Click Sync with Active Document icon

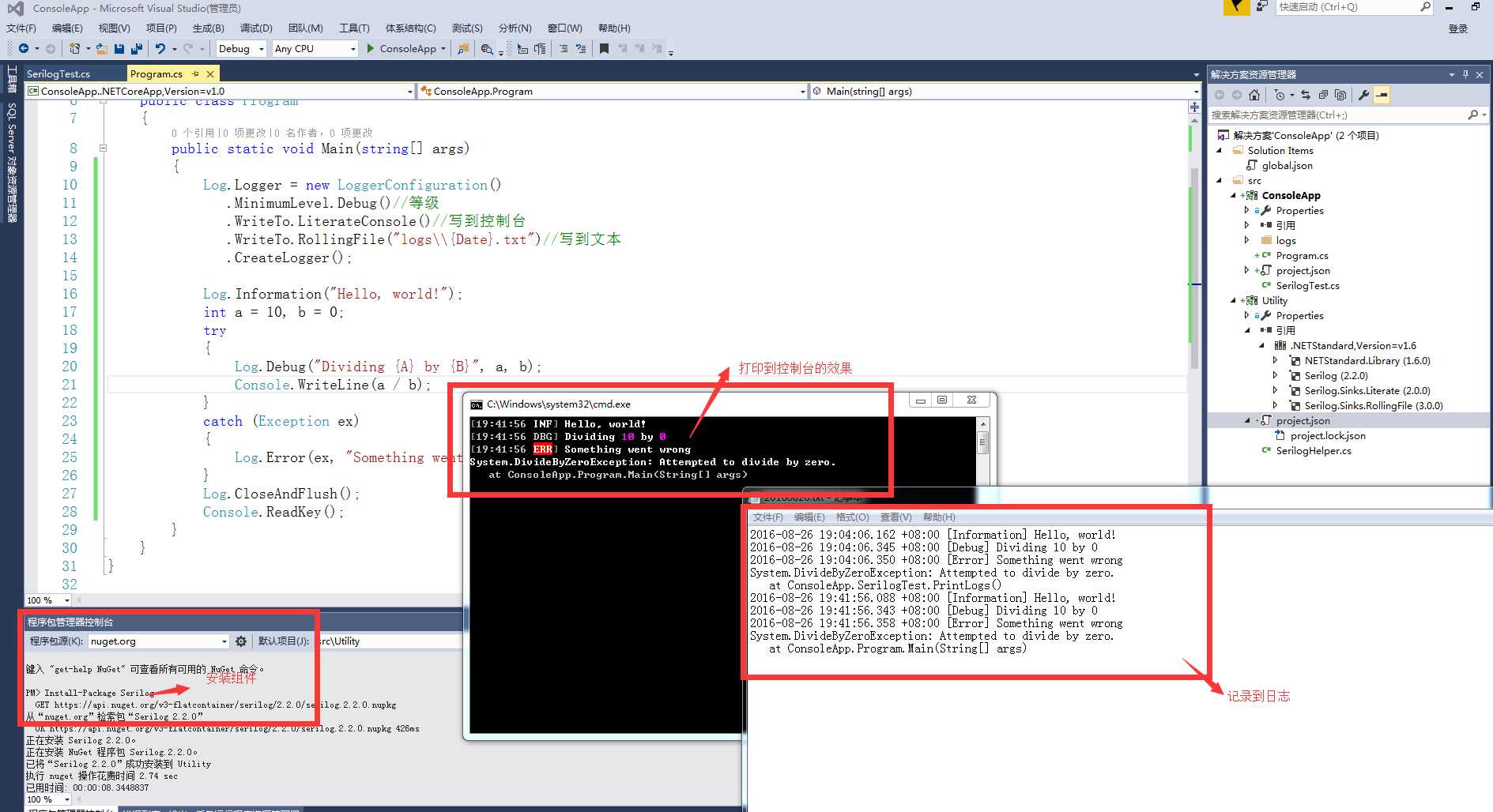tap(1306, 95)
